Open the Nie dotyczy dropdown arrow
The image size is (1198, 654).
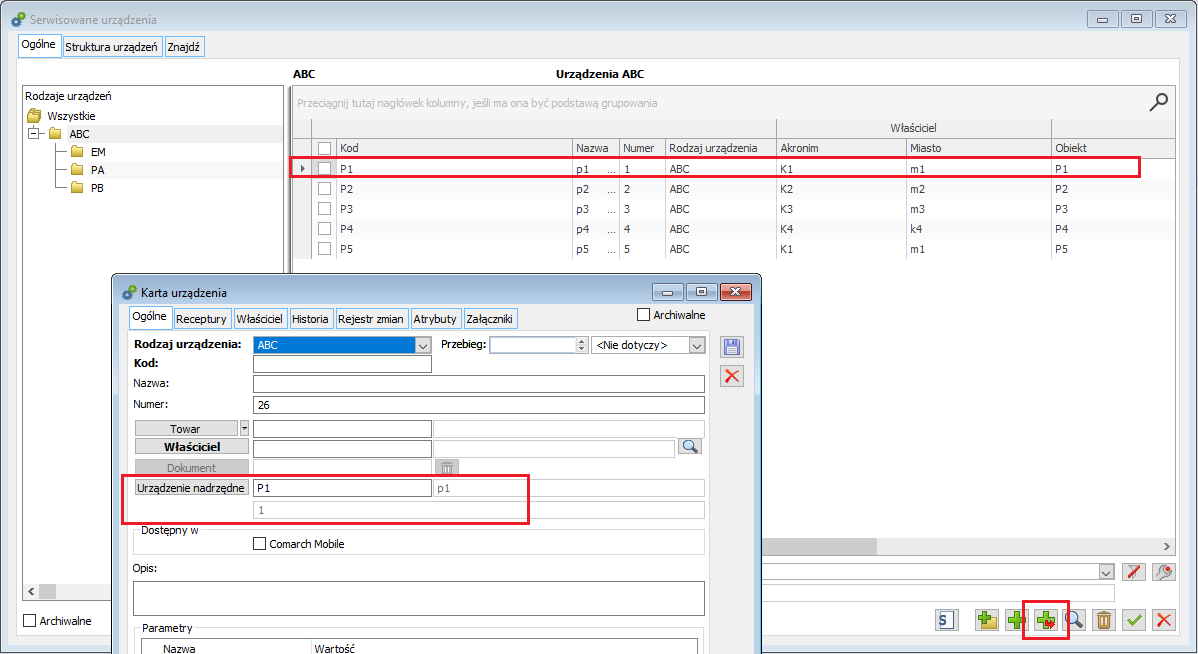(696, 345)
